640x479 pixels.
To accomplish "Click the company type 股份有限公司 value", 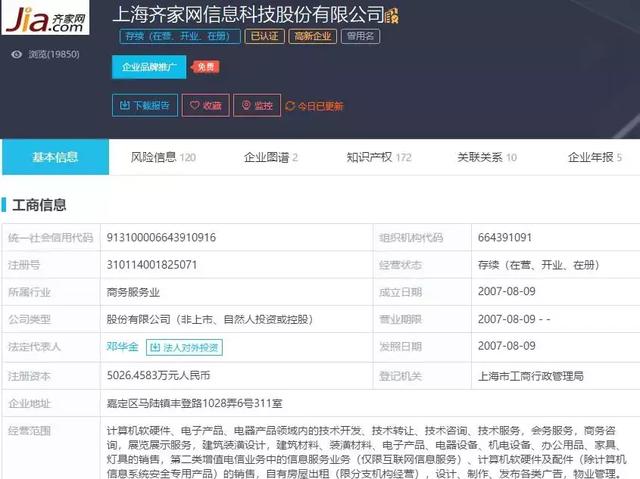I will point(209,319).
